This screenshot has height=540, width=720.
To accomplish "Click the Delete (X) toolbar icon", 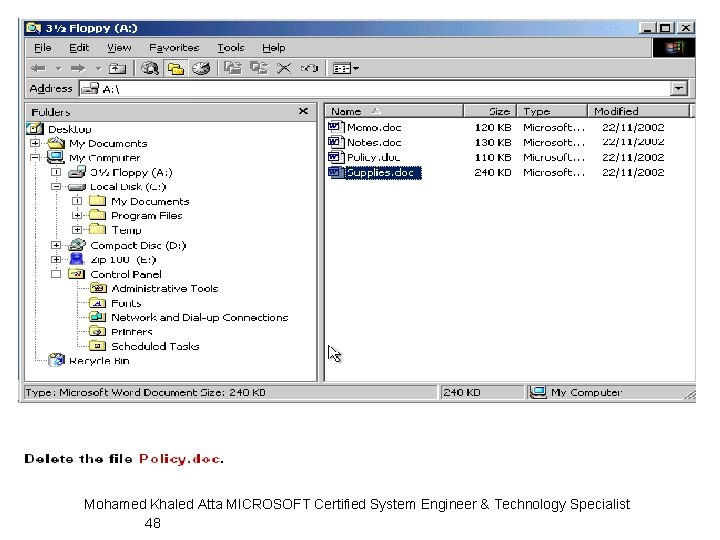I will point(284,68).
